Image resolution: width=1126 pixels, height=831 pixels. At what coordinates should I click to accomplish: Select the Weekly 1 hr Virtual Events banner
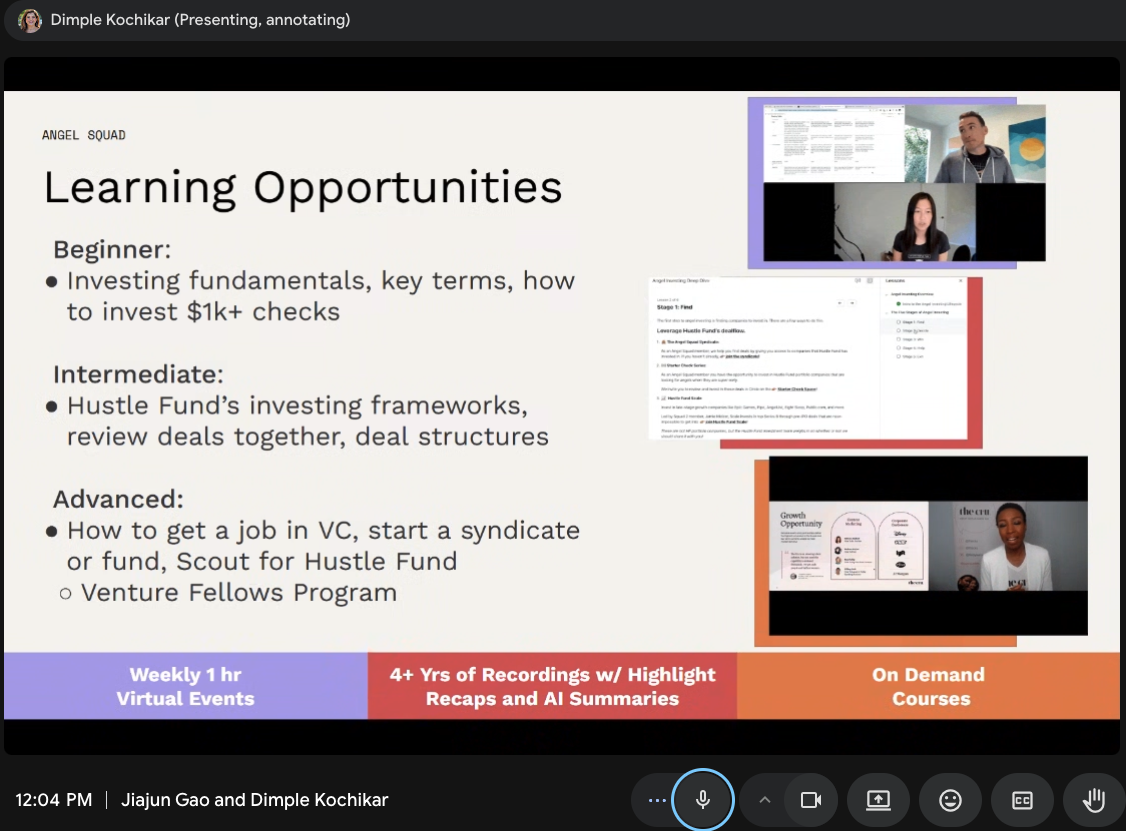pos(185,686)
